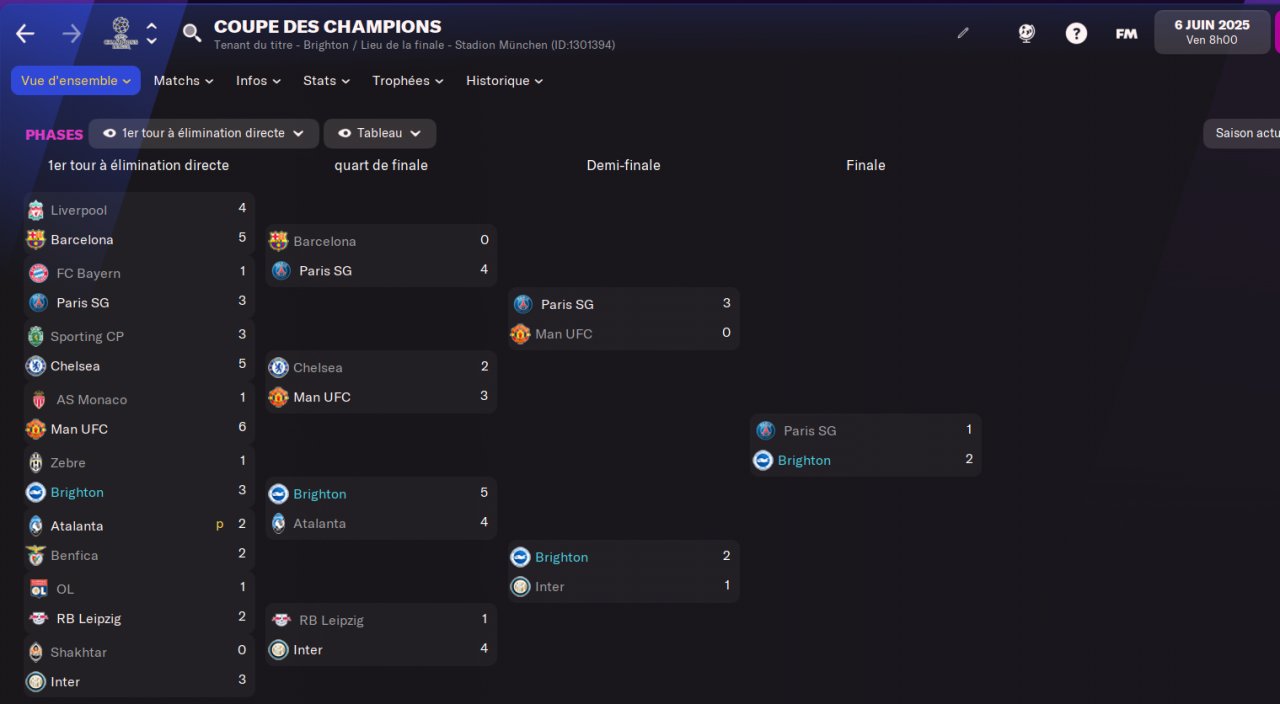Click the pencil edit icon
The height and width of the screenshot is (704, 1280).
tap(963, 33)
